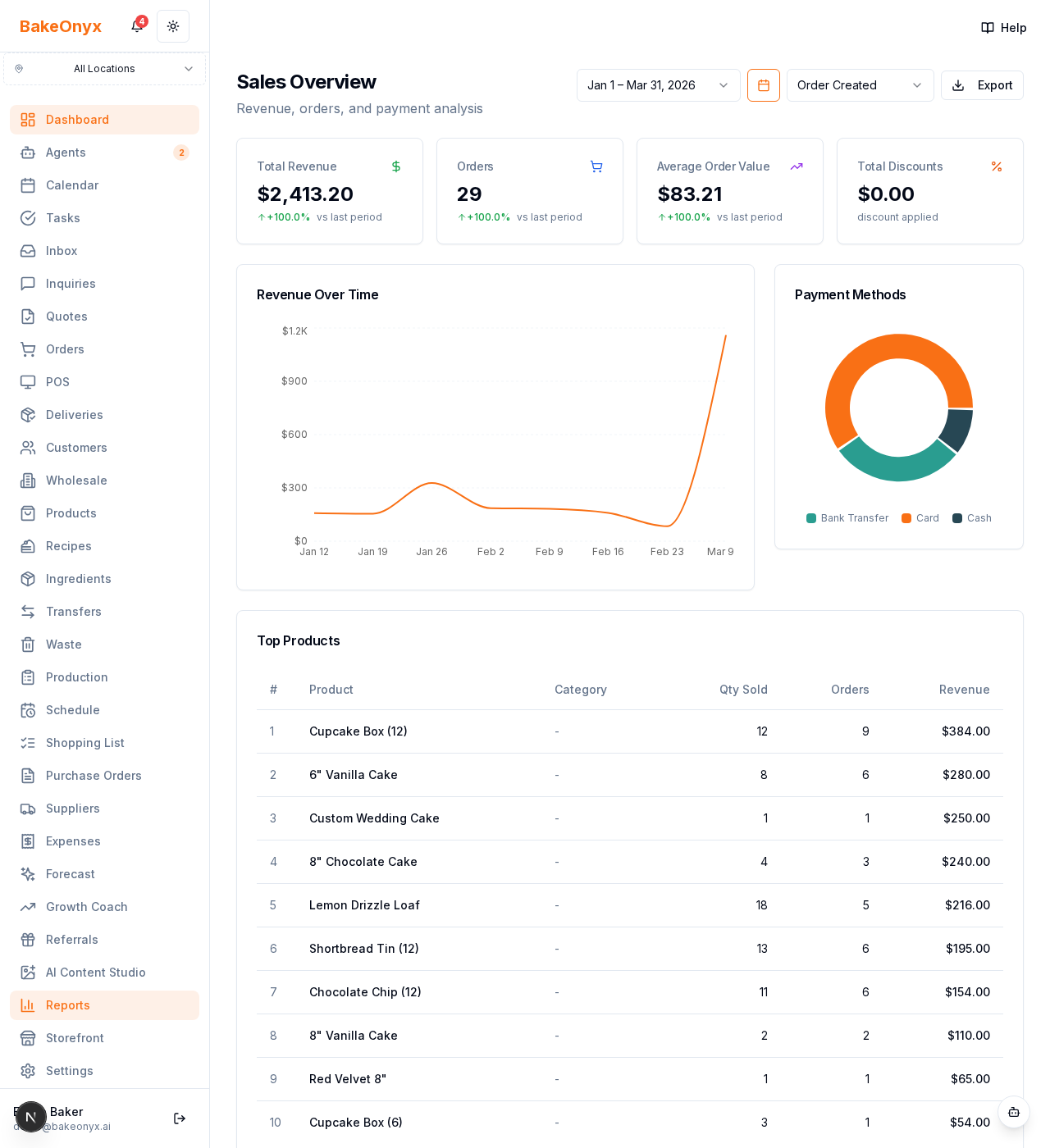Click the Revenue column header

pos(965,690)
